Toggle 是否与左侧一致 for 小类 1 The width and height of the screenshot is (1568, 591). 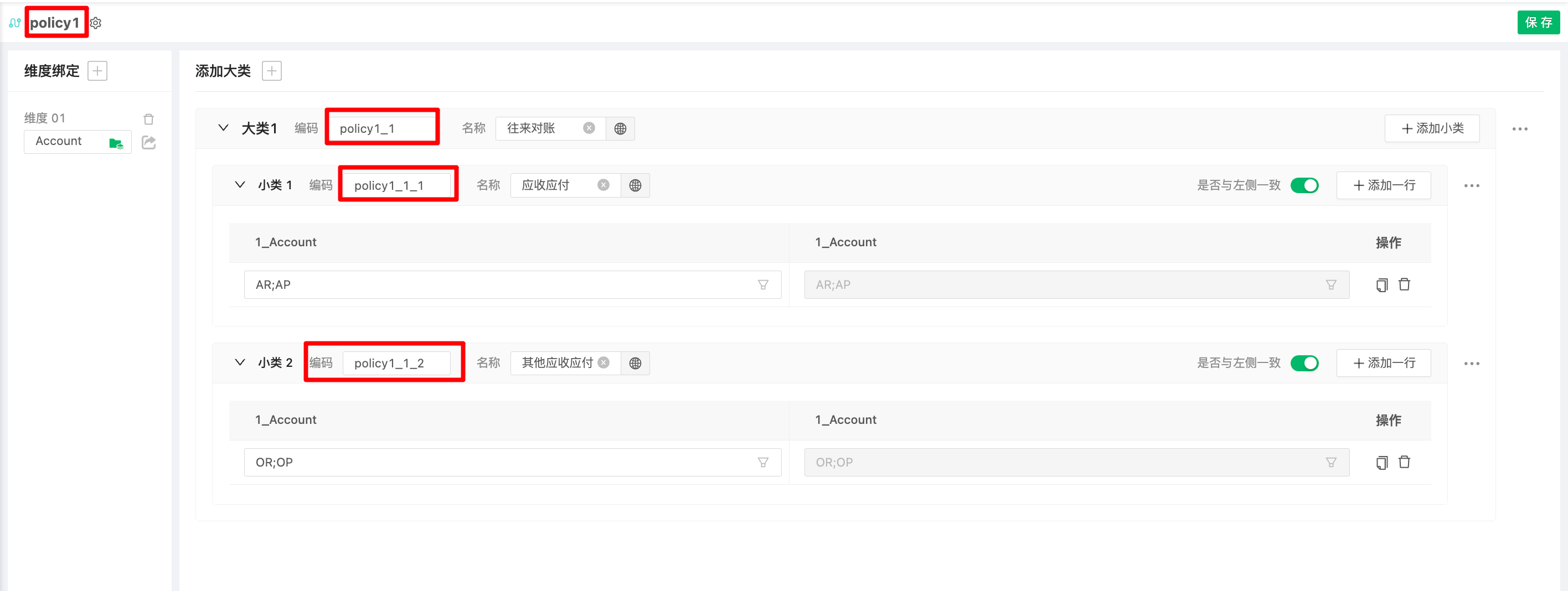(x=1304, y=185)
